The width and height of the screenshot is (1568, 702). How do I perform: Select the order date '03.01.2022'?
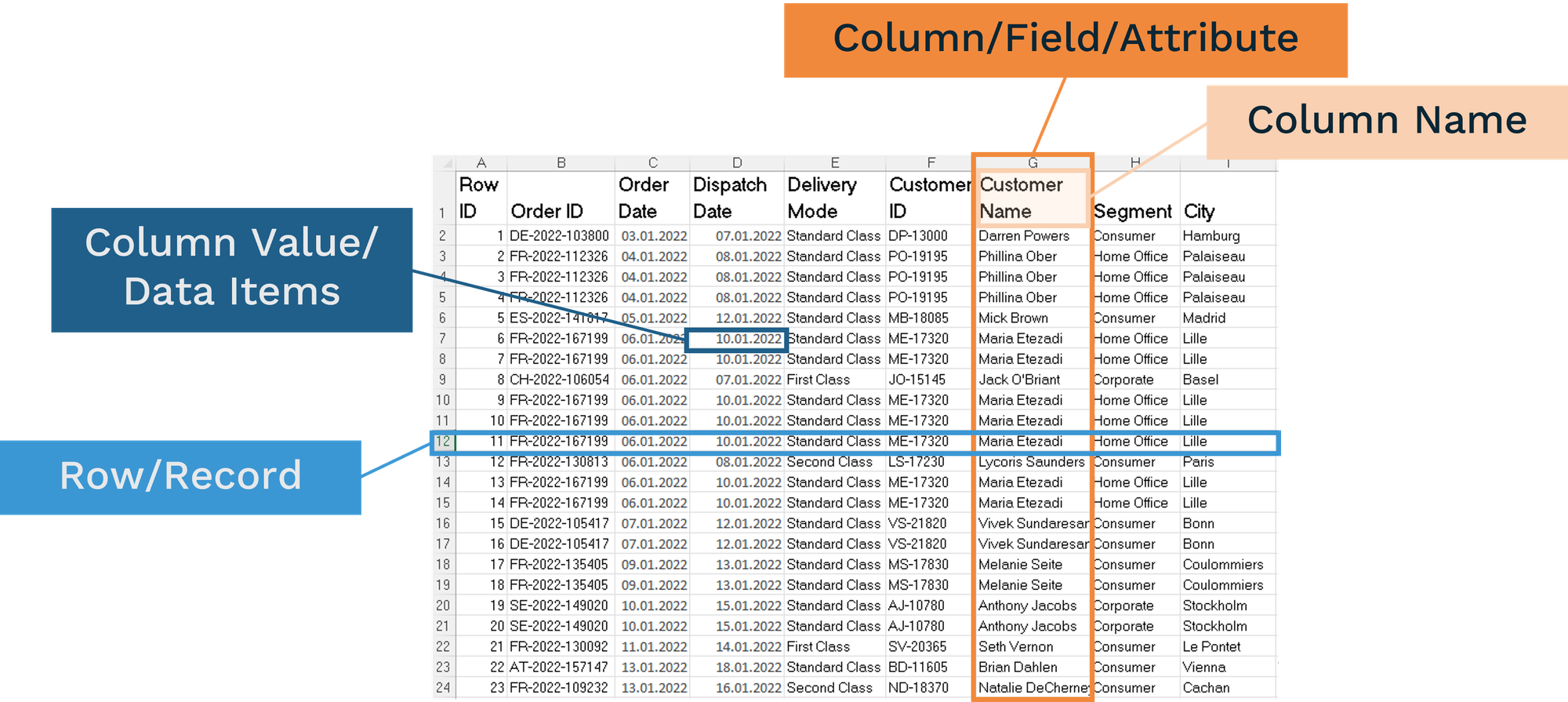pos(652,236)
